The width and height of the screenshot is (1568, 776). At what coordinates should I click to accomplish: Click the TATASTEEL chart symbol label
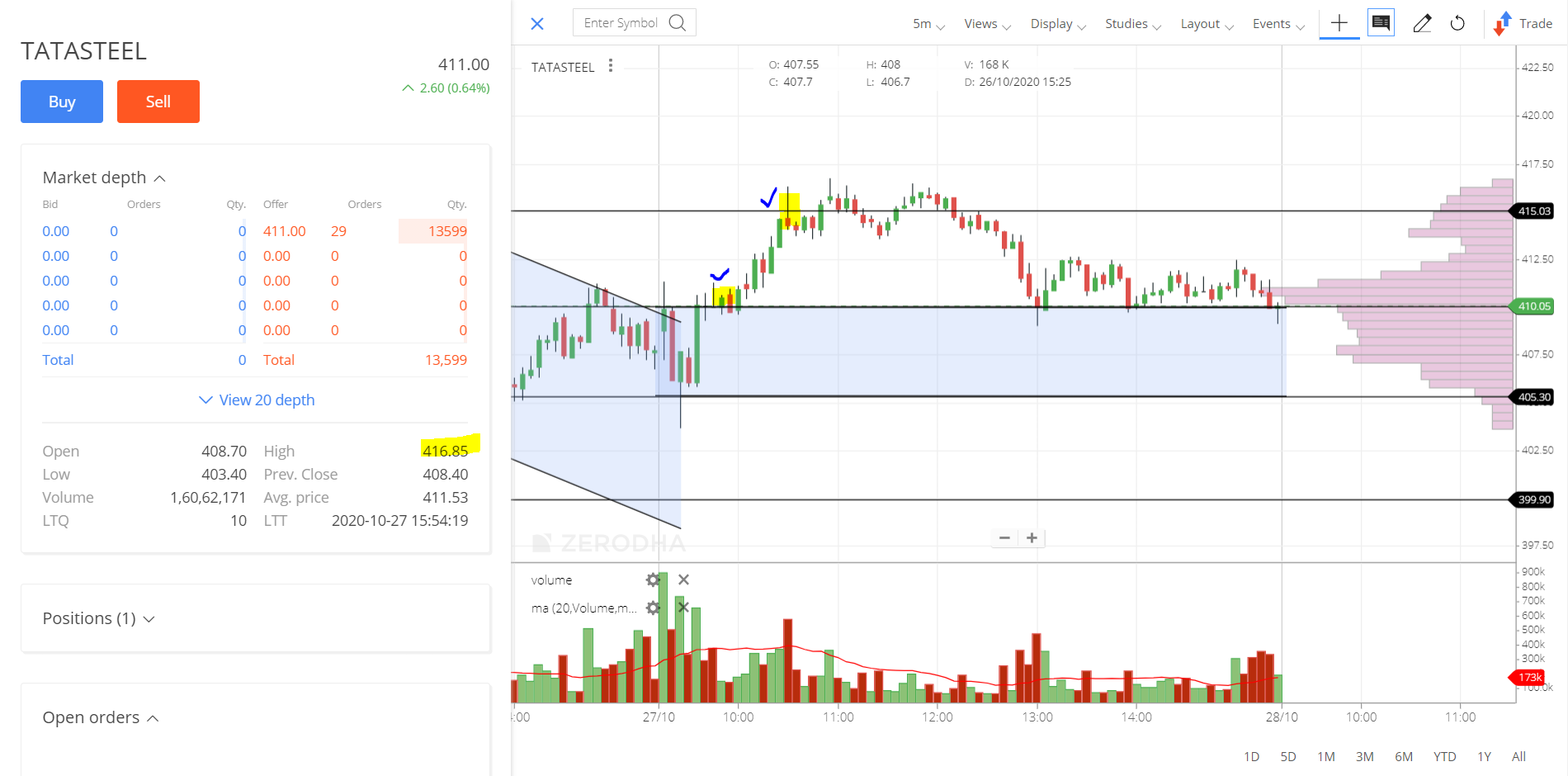tap(563, 67)
